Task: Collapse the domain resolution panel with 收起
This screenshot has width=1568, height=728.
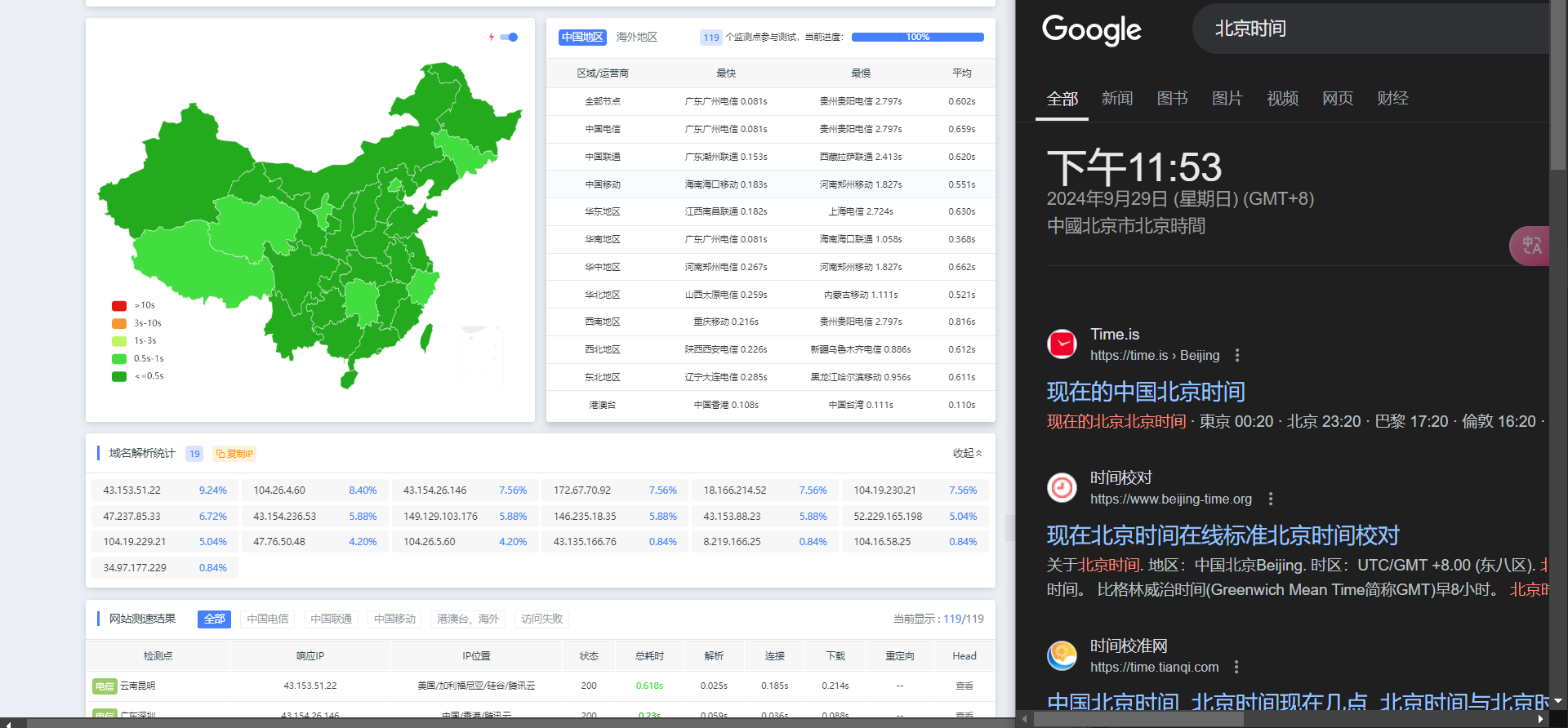Action: pos(967,453)
